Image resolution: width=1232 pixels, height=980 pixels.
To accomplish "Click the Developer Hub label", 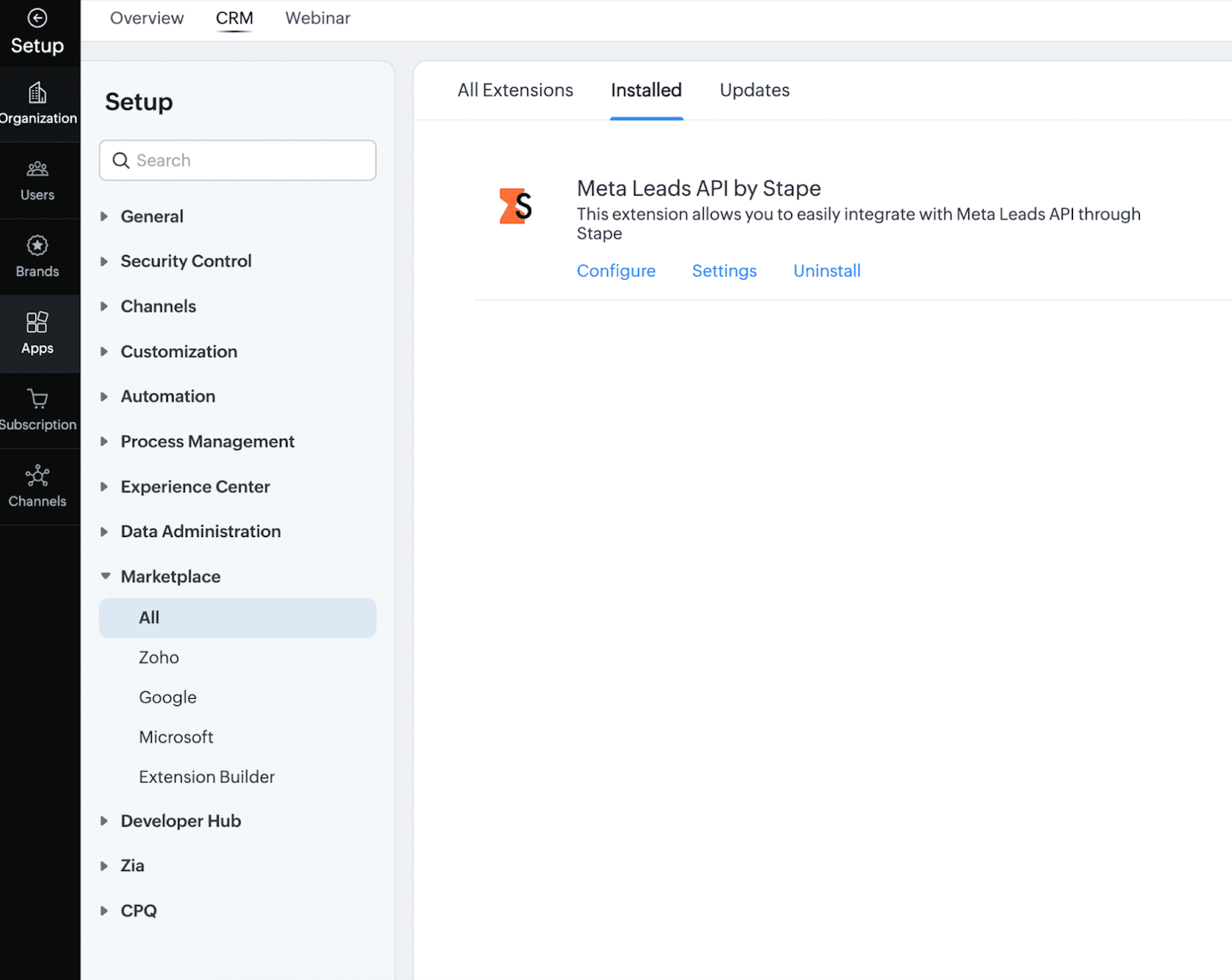I will 181,821.
